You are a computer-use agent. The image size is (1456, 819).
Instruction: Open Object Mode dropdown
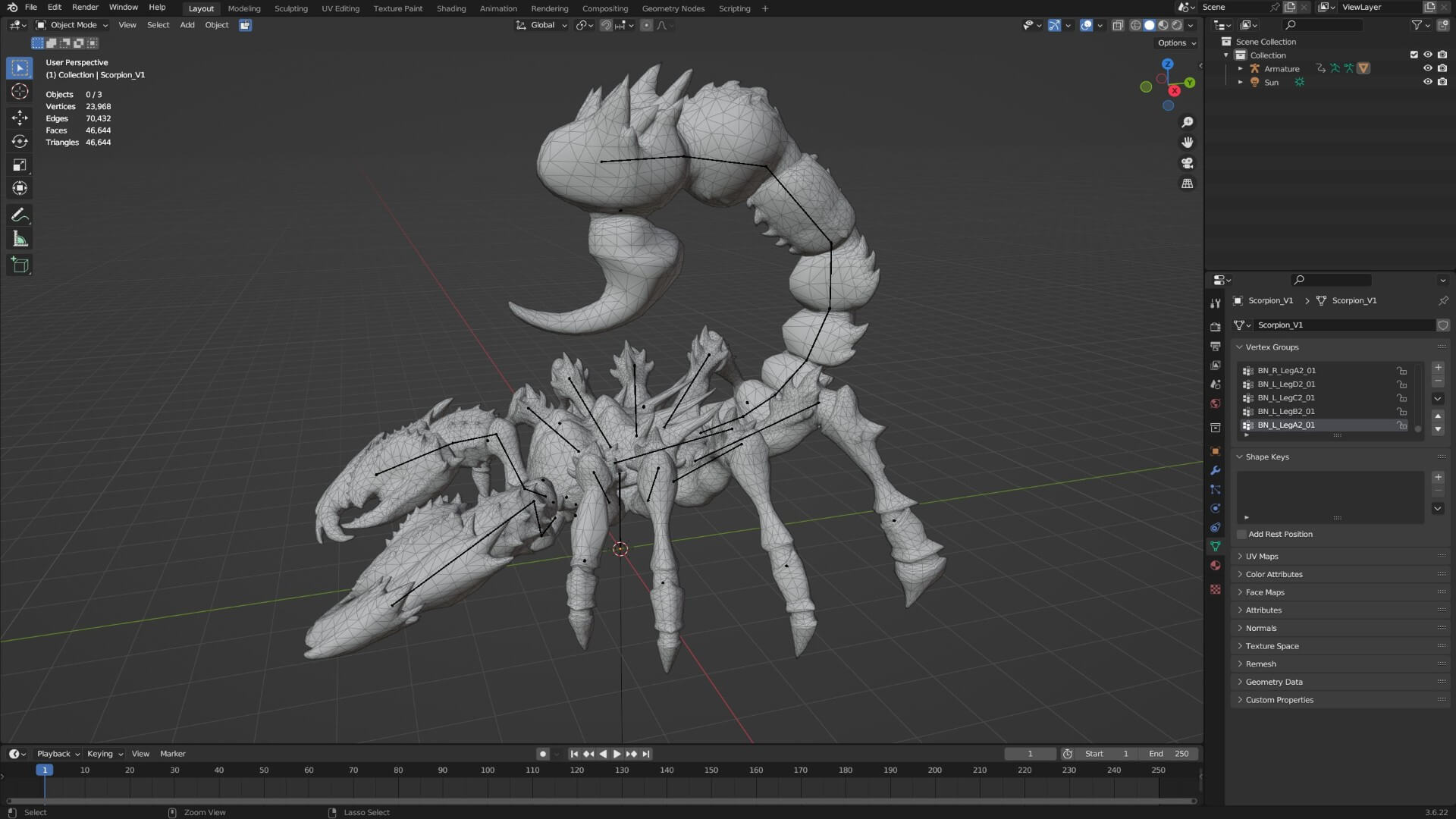pyautogui.click(x=72, y=25)
